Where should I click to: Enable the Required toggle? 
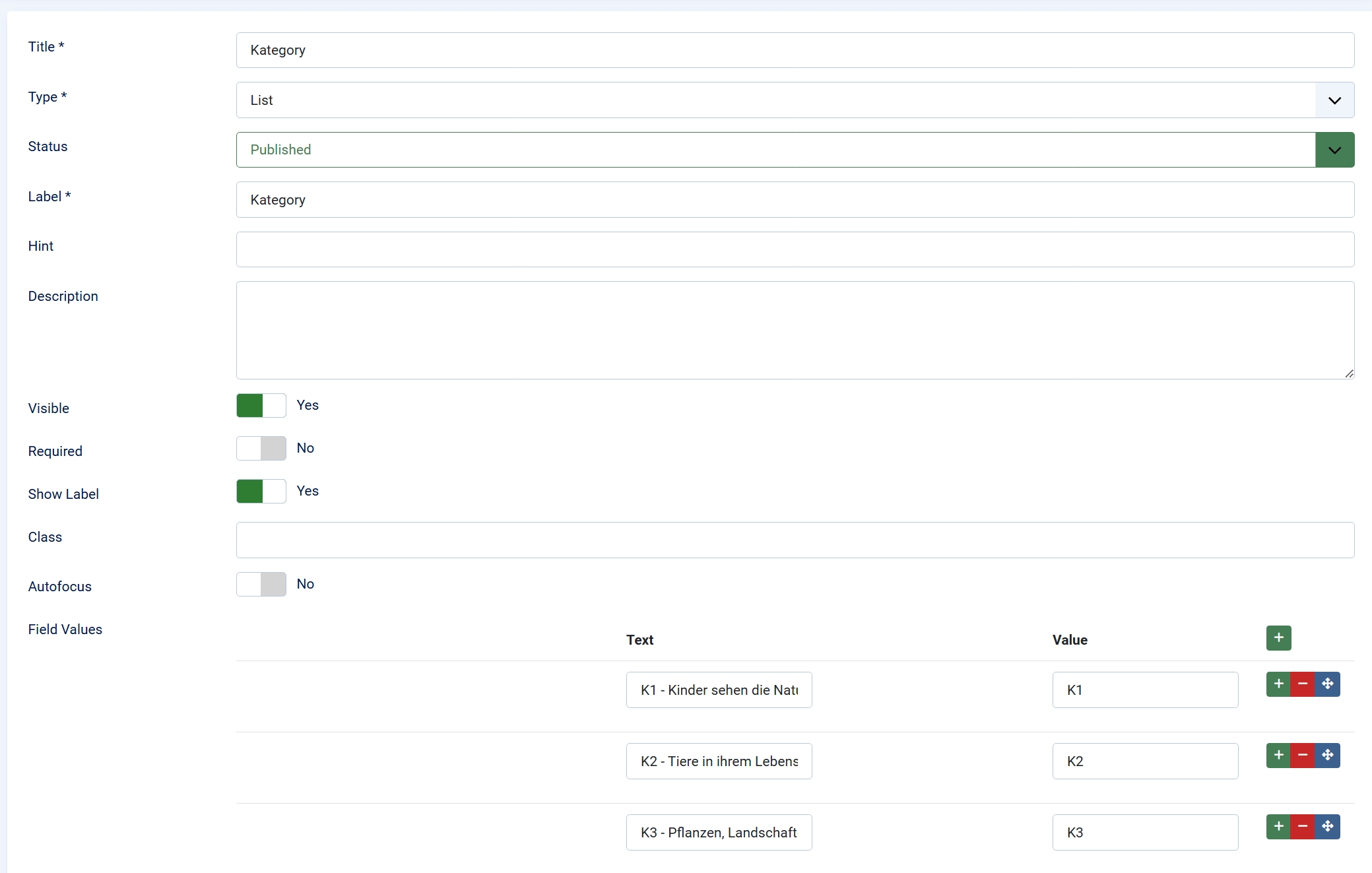[x=261, y=449]
